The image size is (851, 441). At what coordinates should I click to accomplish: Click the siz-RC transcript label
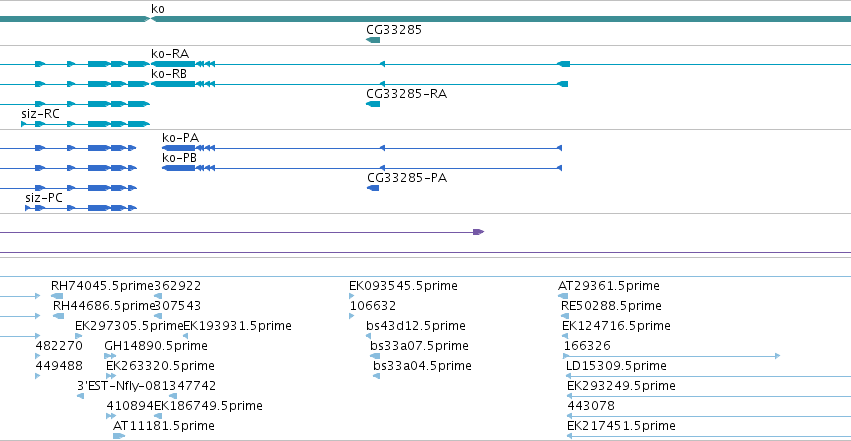click(40, 114)
